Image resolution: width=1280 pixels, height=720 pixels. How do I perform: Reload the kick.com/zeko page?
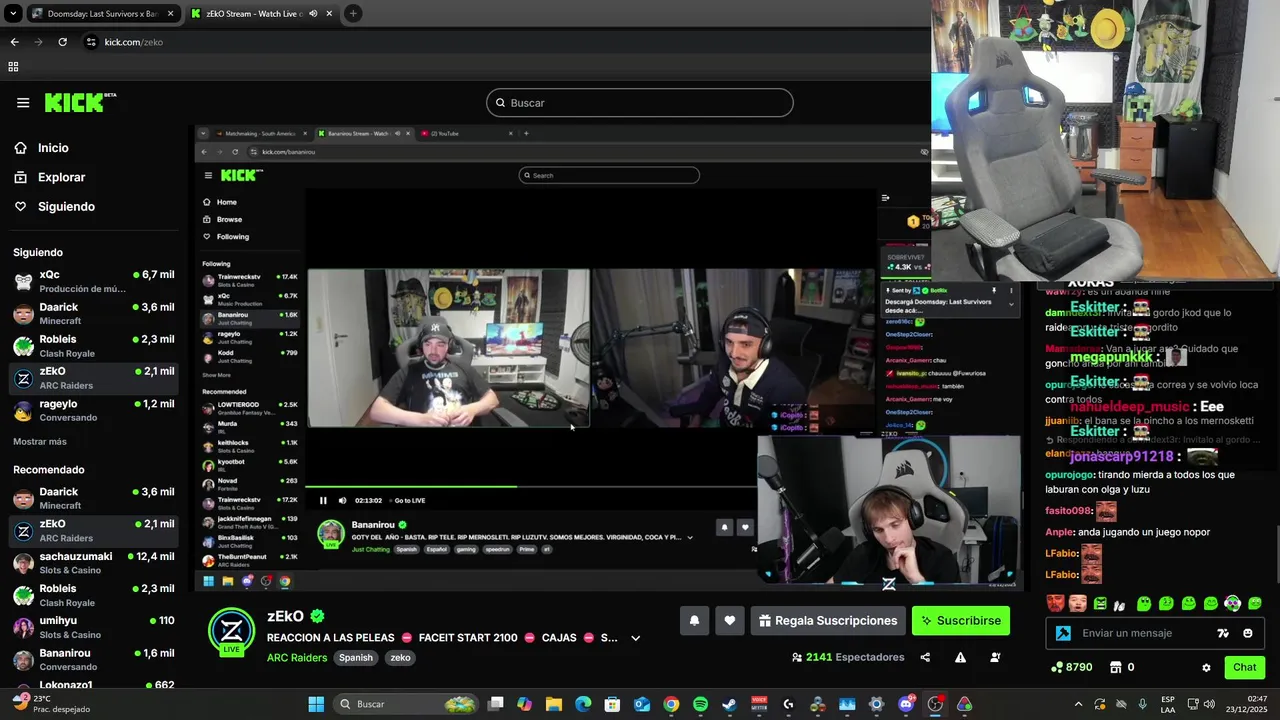click(x=62, y=42)
